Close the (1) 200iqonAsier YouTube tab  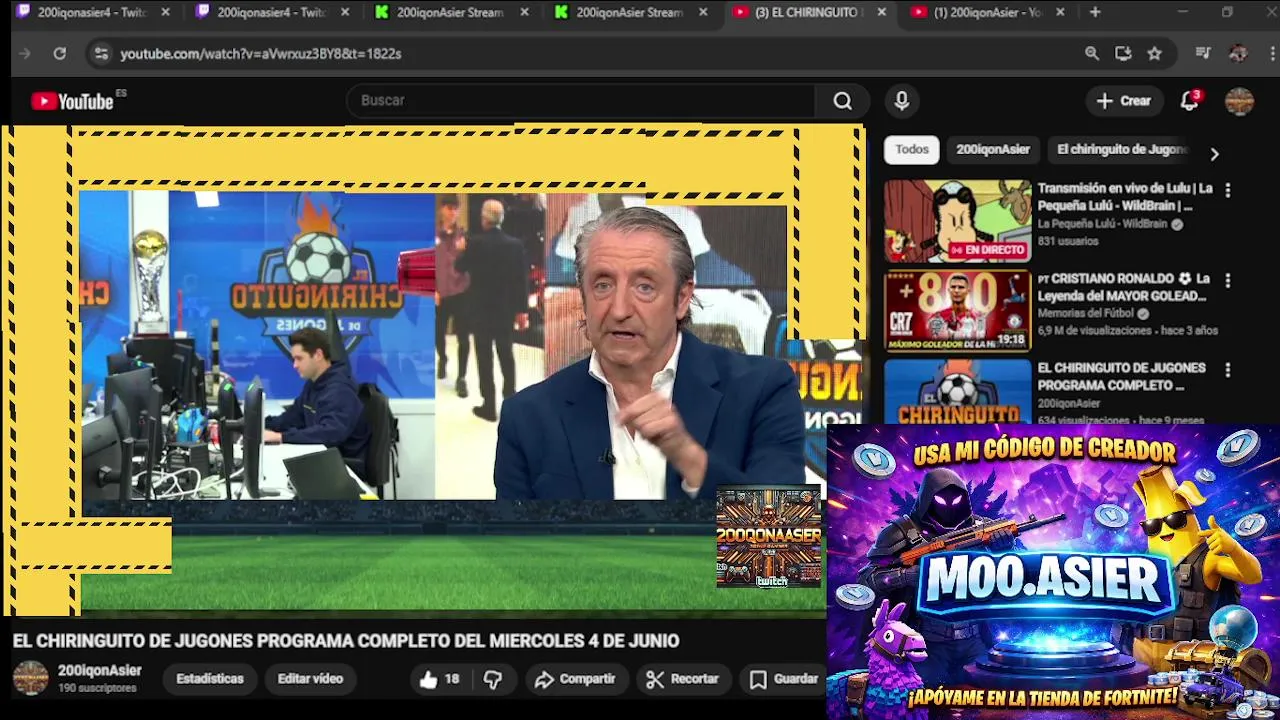point(1060,12)
